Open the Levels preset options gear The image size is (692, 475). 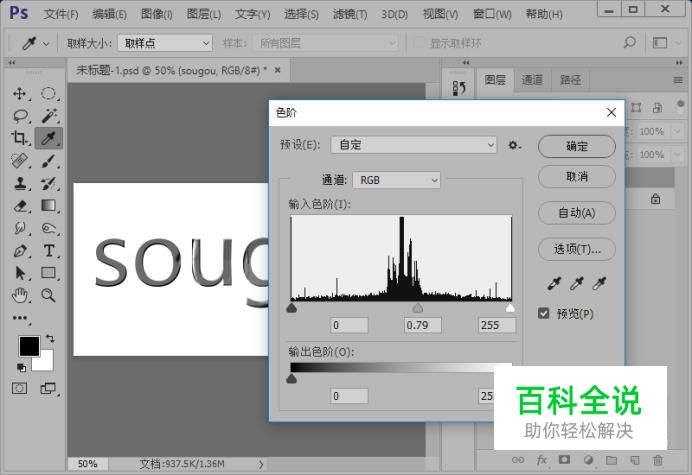click(514, 145)
